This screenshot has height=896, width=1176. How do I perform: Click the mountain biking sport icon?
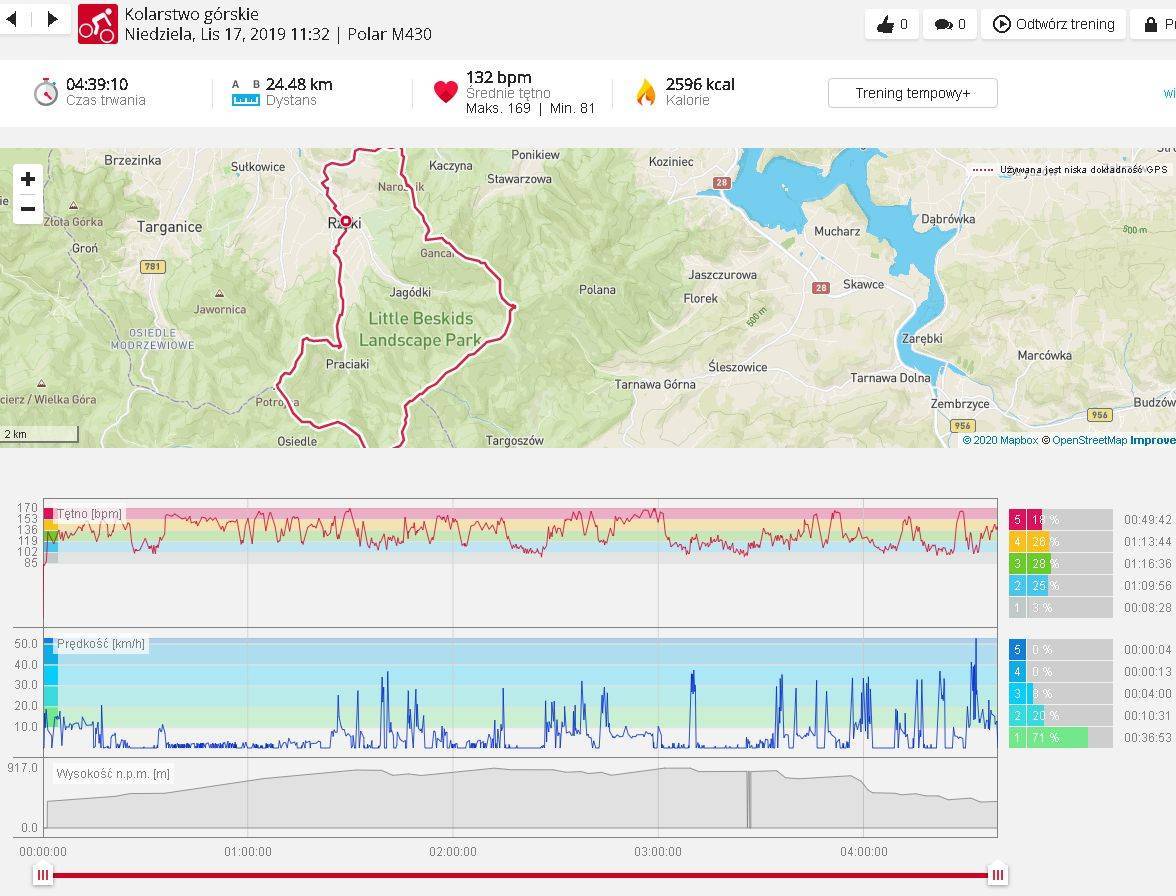(x=97, y=24)
